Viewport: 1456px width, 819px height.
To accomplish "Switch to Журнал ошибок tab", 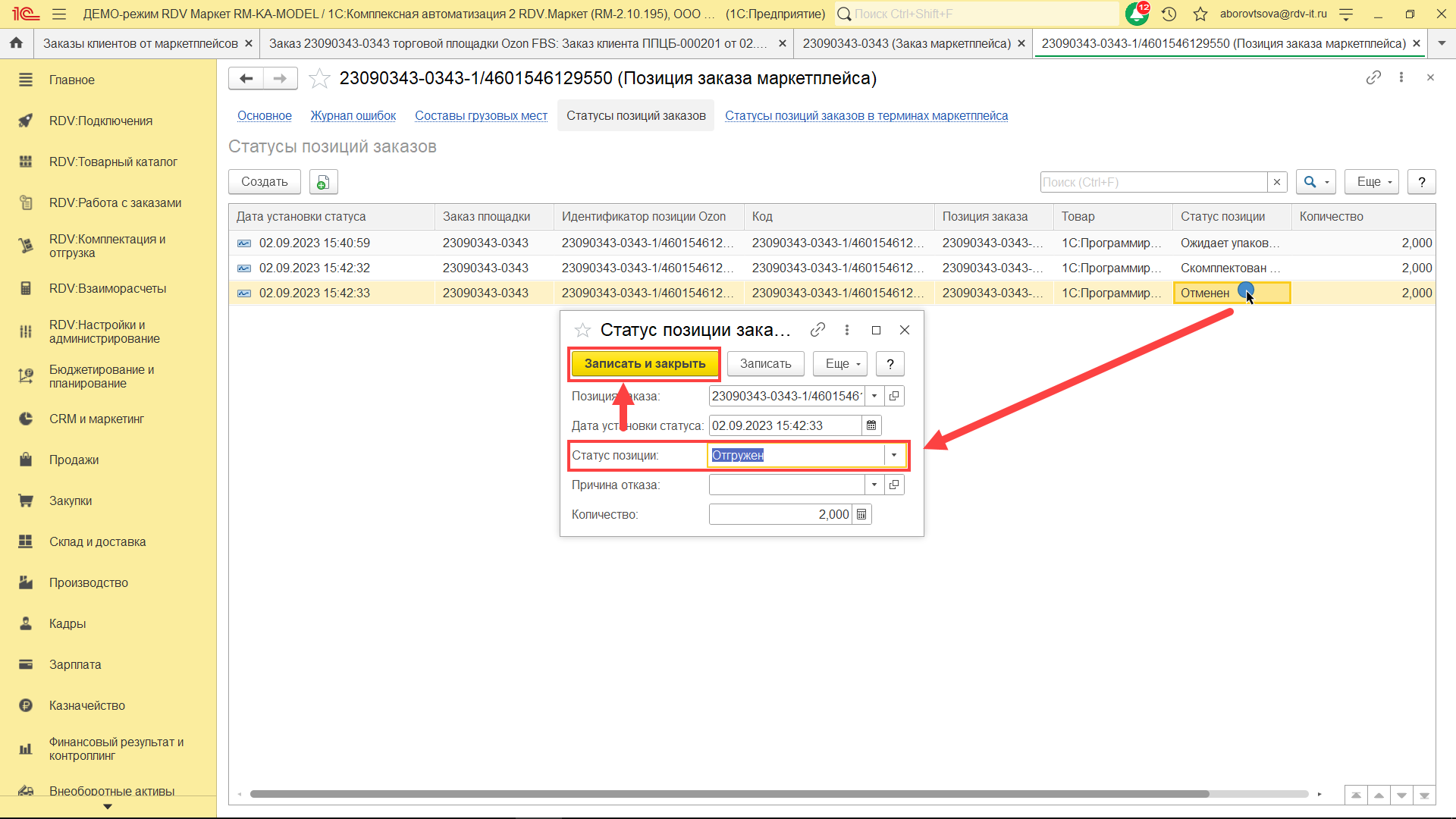I will (x=353, y=115).
